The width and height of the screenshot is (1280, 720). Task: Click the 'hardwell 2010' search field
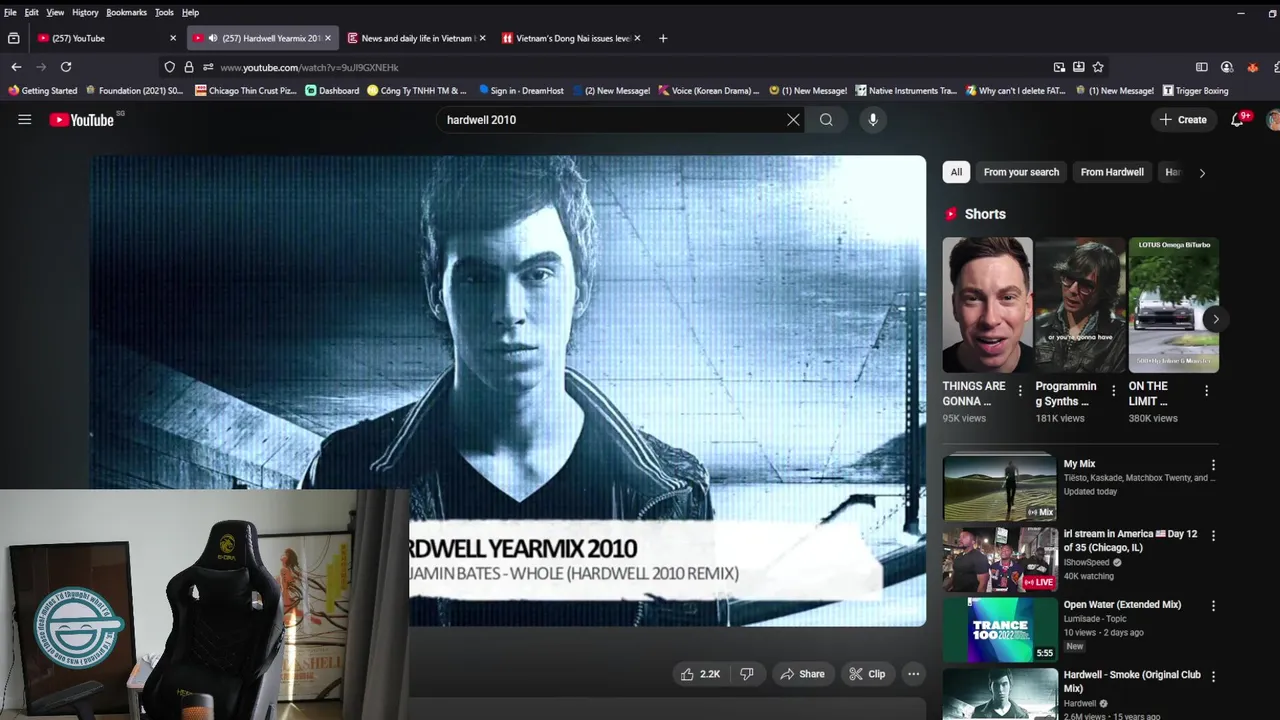click(610, 120)
